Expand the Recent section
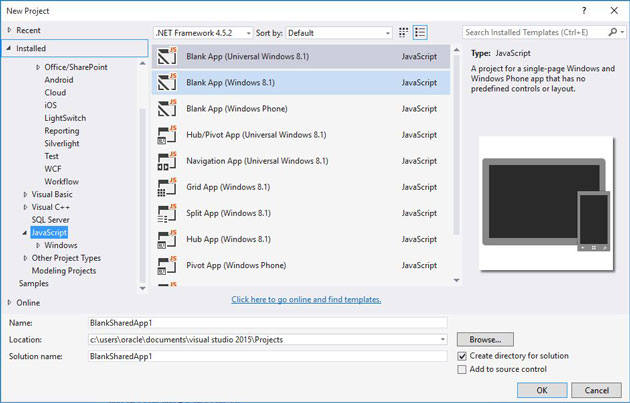Screen dimensions: 630x403 [10, 30]
